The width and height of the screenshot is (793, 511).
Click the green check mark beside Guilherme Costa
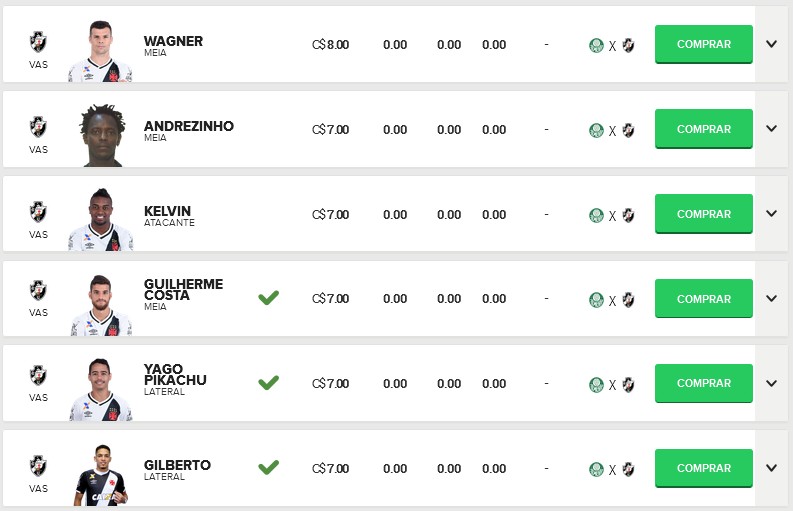coord(268,297)
